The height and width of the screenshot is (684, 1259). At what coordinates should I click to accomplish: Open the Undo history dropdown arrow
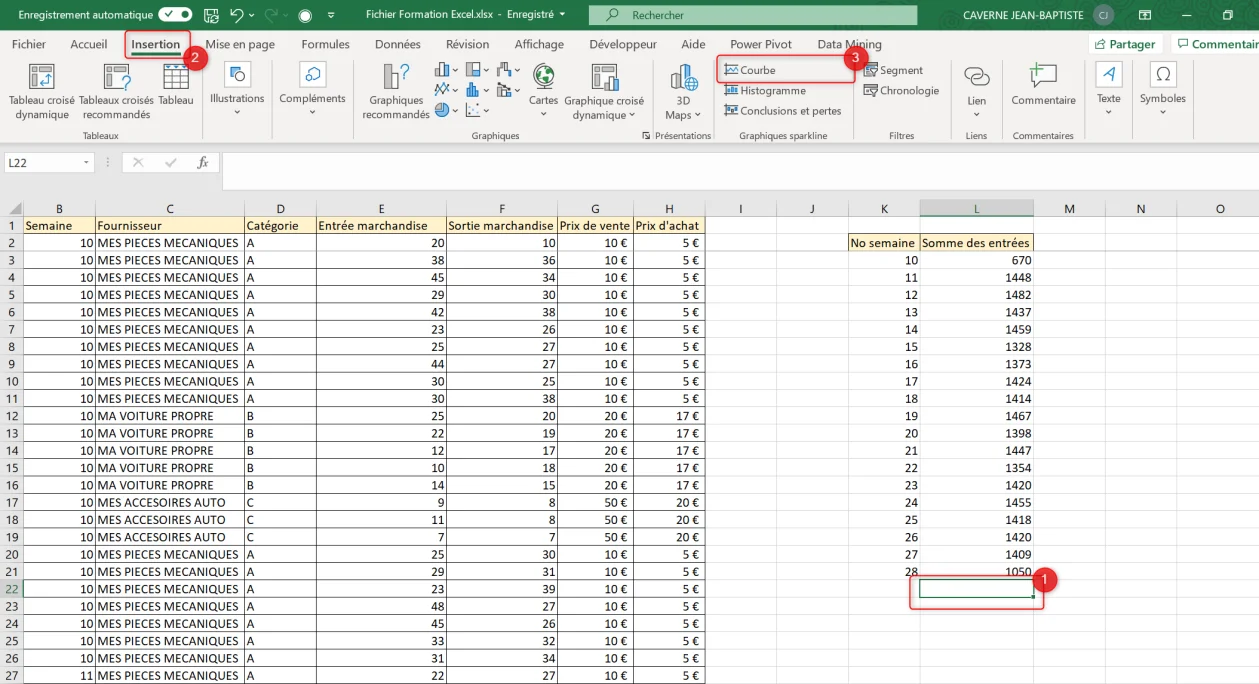click(x=251, y=15)
